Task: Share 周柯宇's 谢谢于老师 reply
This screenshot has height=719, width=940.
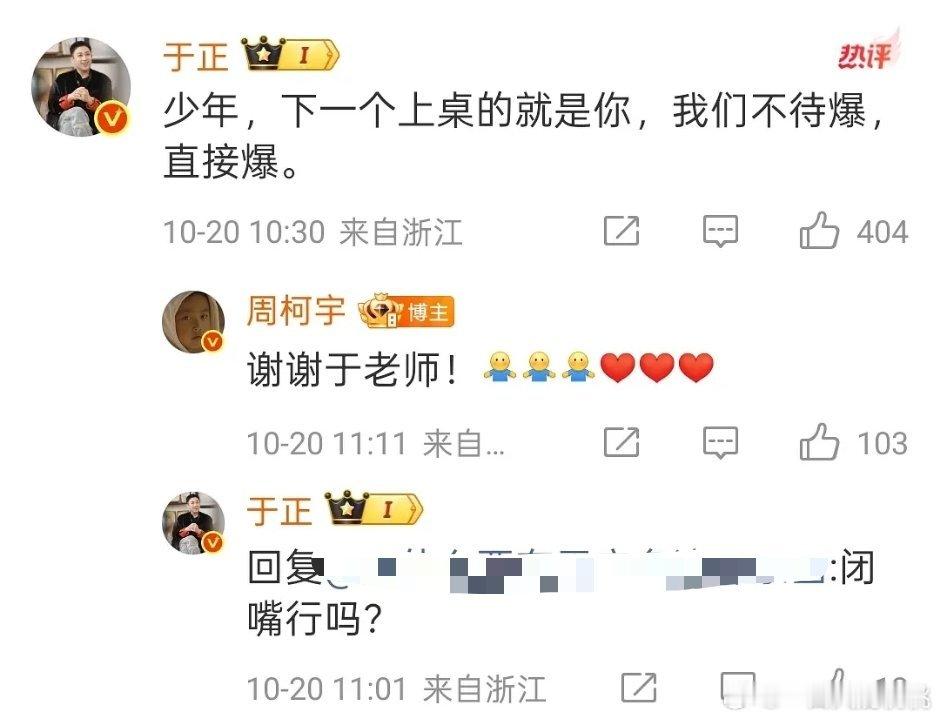Action: click(x=621, y=443)
